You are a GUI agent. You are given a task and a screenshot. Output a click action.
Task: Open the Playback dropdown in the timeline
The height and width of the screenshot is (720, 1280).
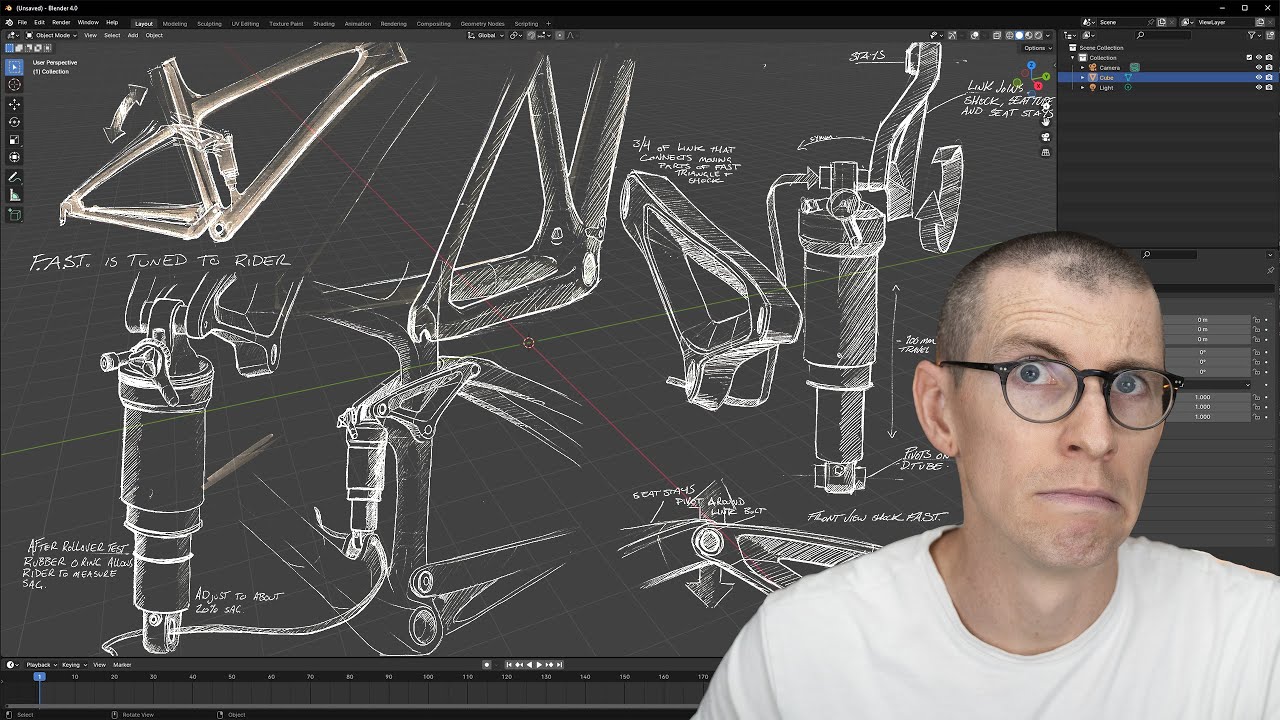tap(40, 665)
